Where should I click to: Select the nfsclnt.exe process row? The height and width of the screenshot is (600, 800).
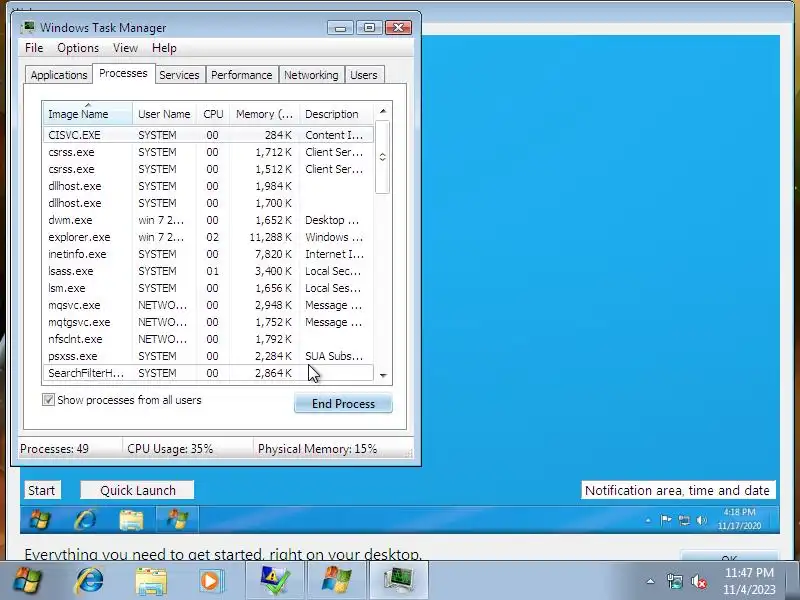click(208, 339)
